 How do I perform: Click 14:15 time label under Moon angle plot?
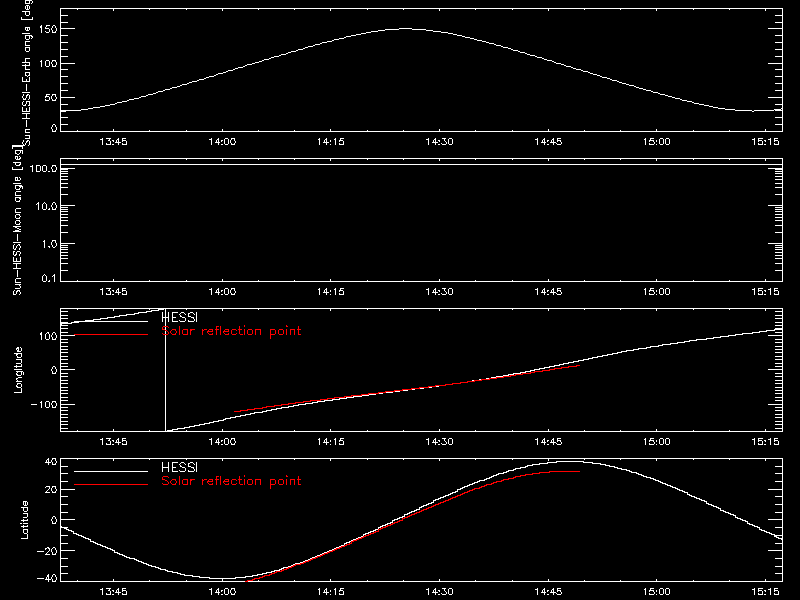click(x=331, y=292)
